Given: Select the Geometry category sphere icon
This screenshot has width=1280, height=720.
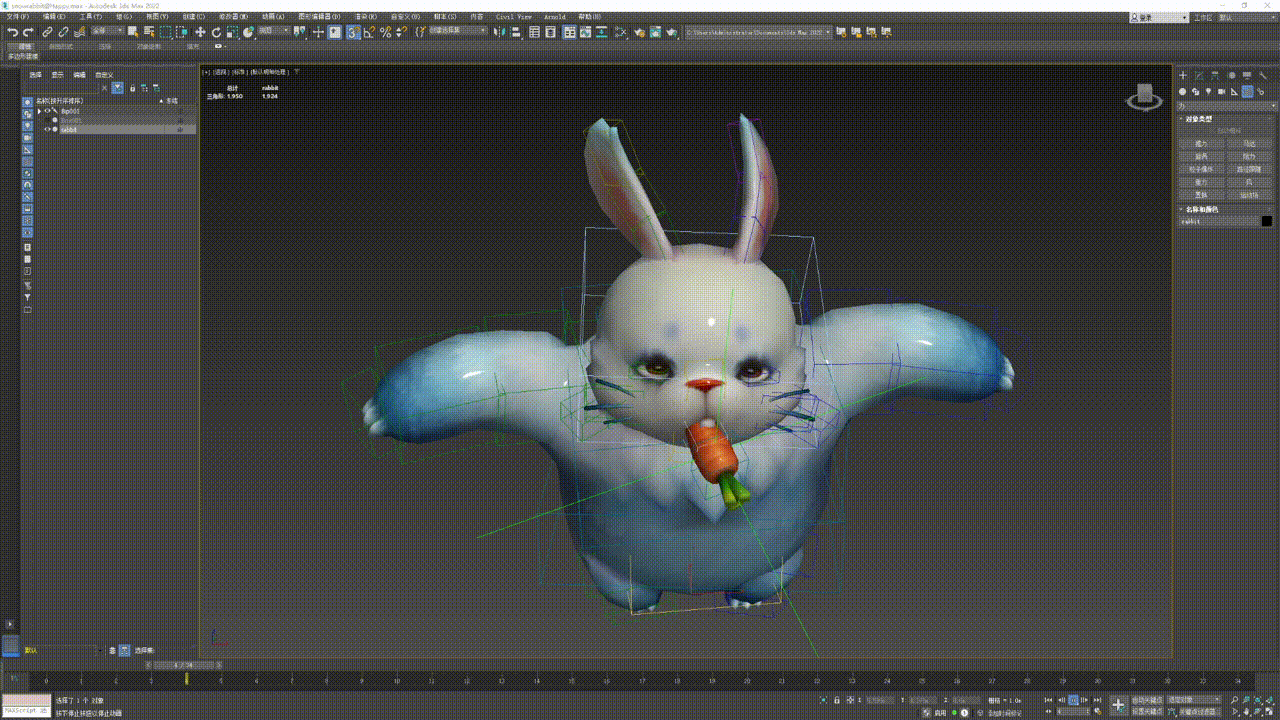Looking at the screenshot, I should click(1182, 91).
